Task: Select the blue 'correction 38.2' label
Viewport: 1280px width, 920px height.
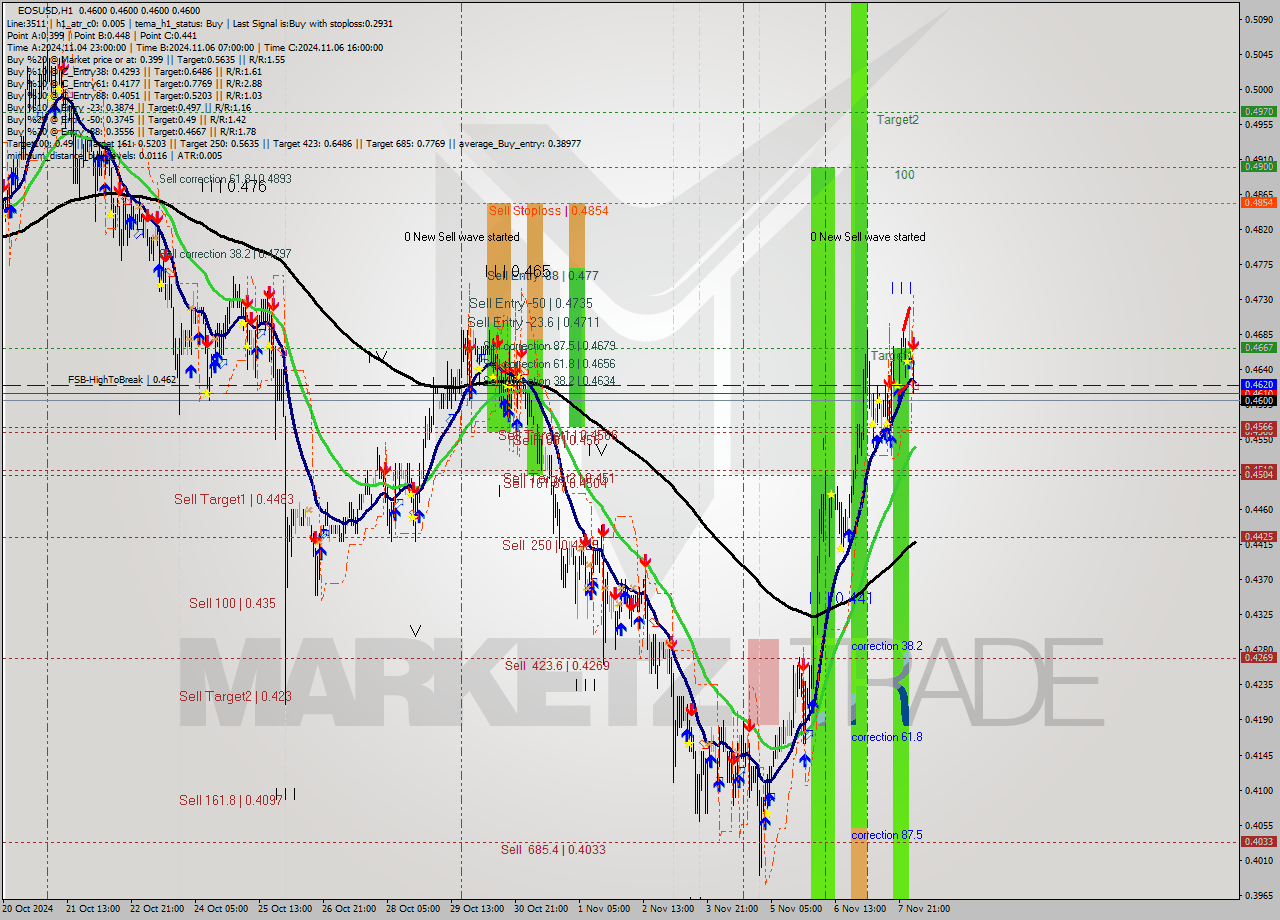Action: (887, 646)
